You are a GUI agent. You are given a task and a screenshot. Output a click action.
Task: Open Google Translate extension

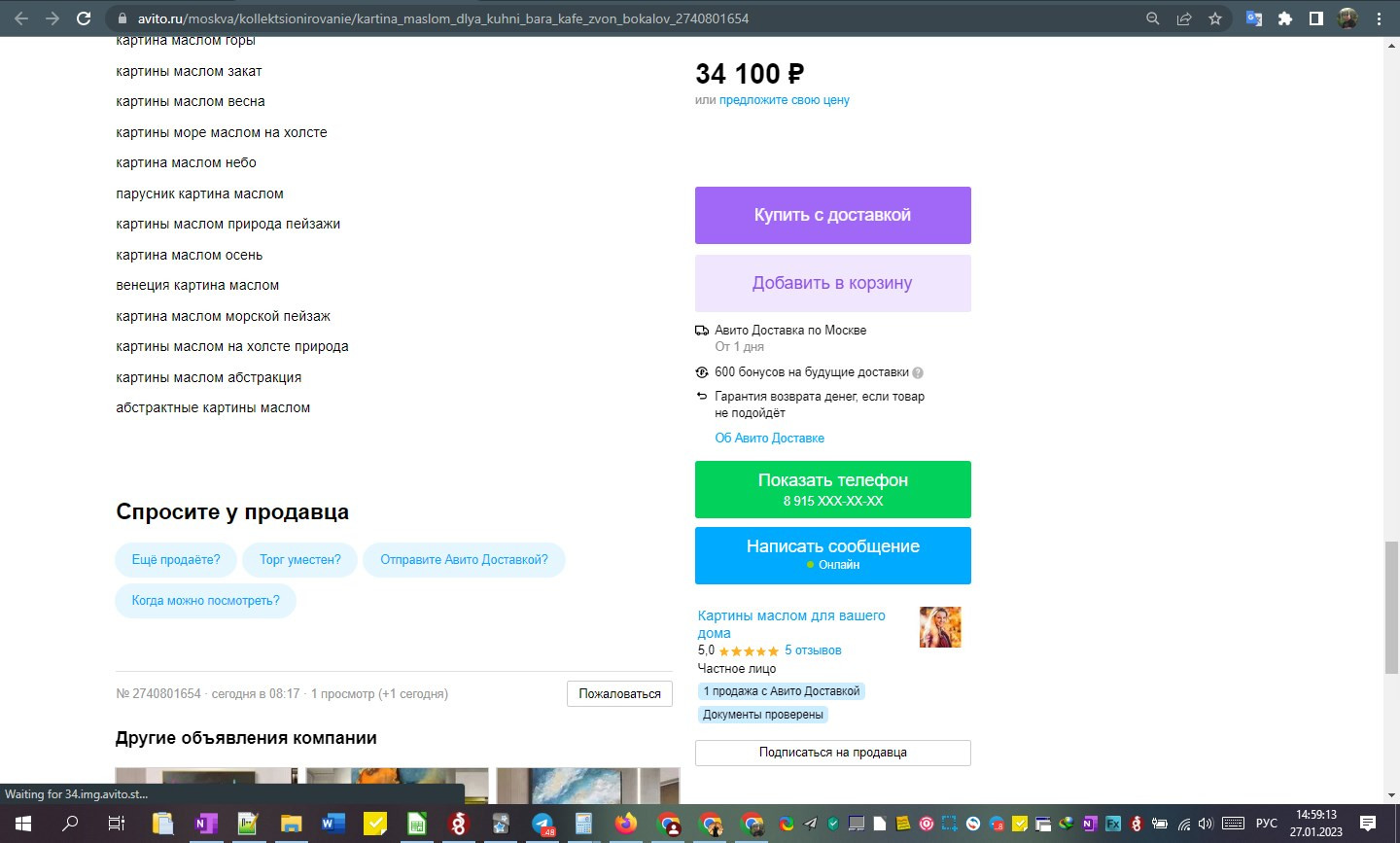pos(1254,18)
